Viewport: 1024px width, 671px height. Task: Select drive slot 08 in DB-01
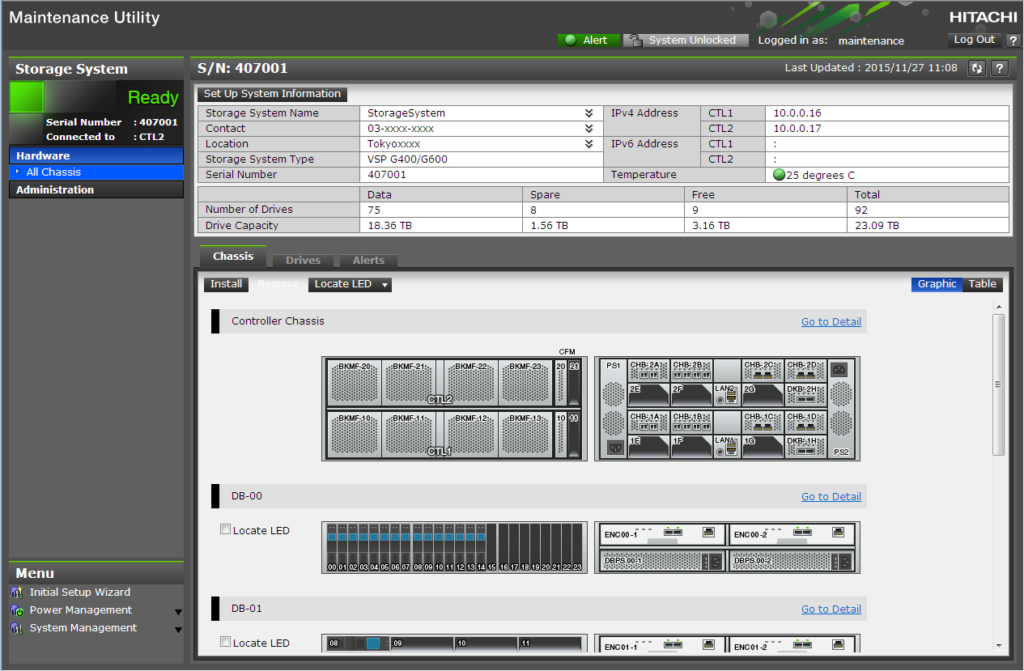(x=357, y=644)
